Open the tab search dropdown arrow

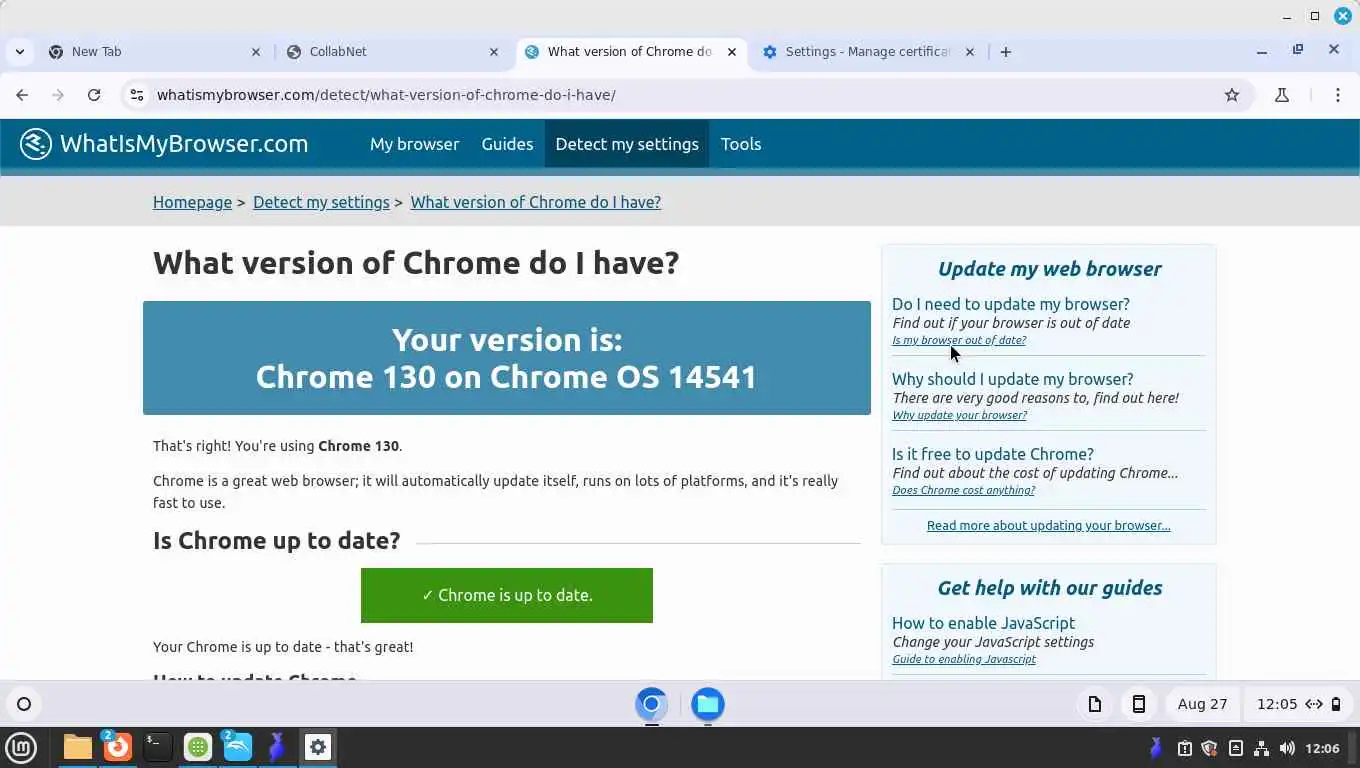pos(20,52)
